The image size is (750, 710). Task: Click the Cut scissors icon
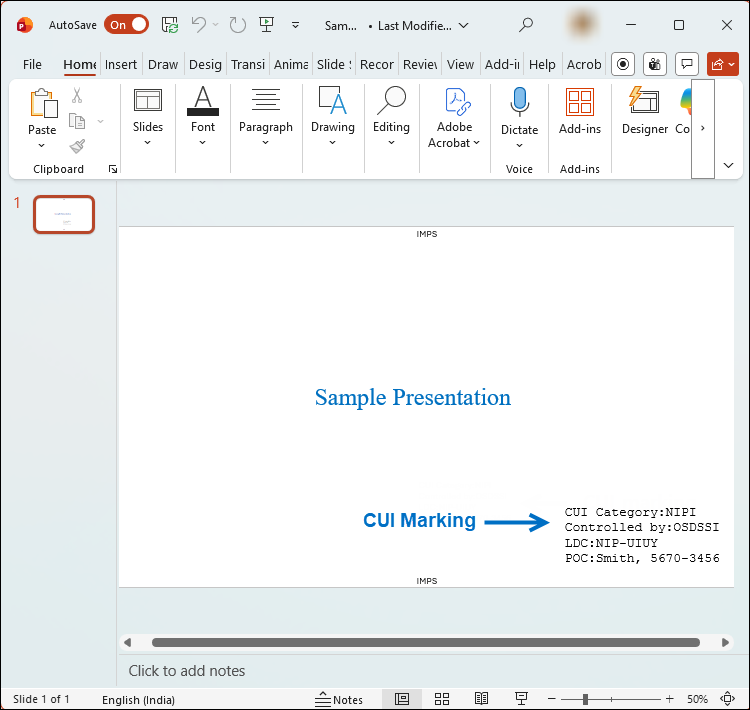click(x=77, y=95)
